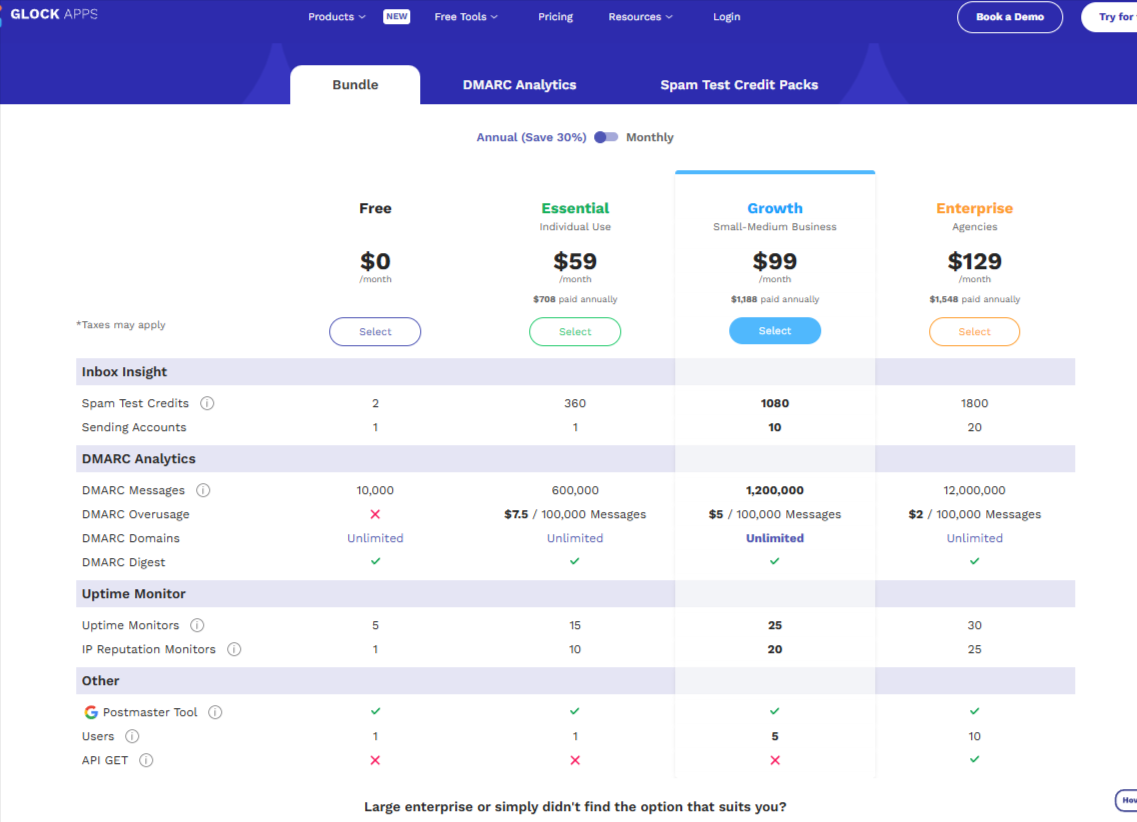This screenshot has width=1137, height=822.
Task: Switch to the DMARC Analytics tab
Action: (519, 85)
